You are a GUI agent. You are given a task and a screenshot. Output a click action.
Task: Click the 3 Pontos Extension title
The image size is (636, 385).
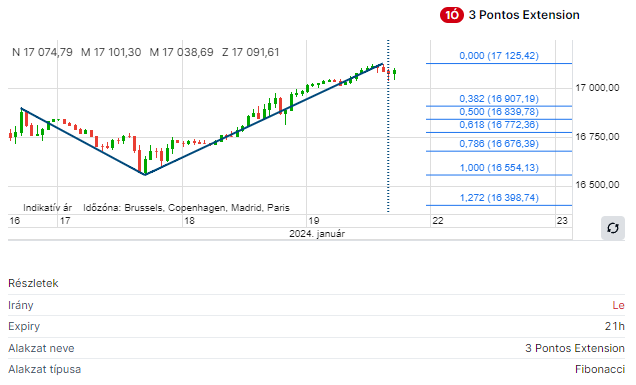(524, 15)
